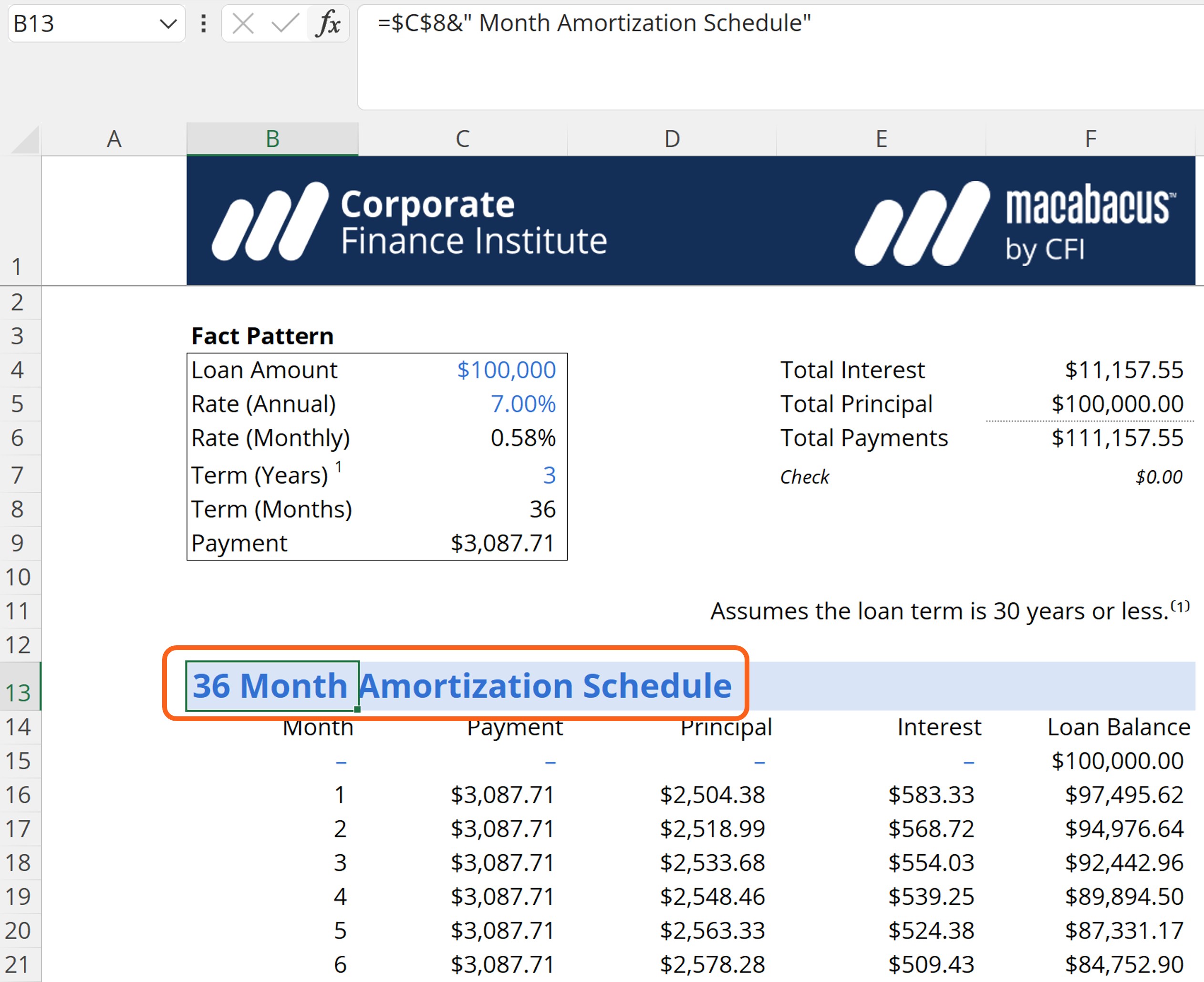Click the $100,000 Loan Amount cell
The width and height of the screenshot is (1204, 982).
tap(506, 370)
